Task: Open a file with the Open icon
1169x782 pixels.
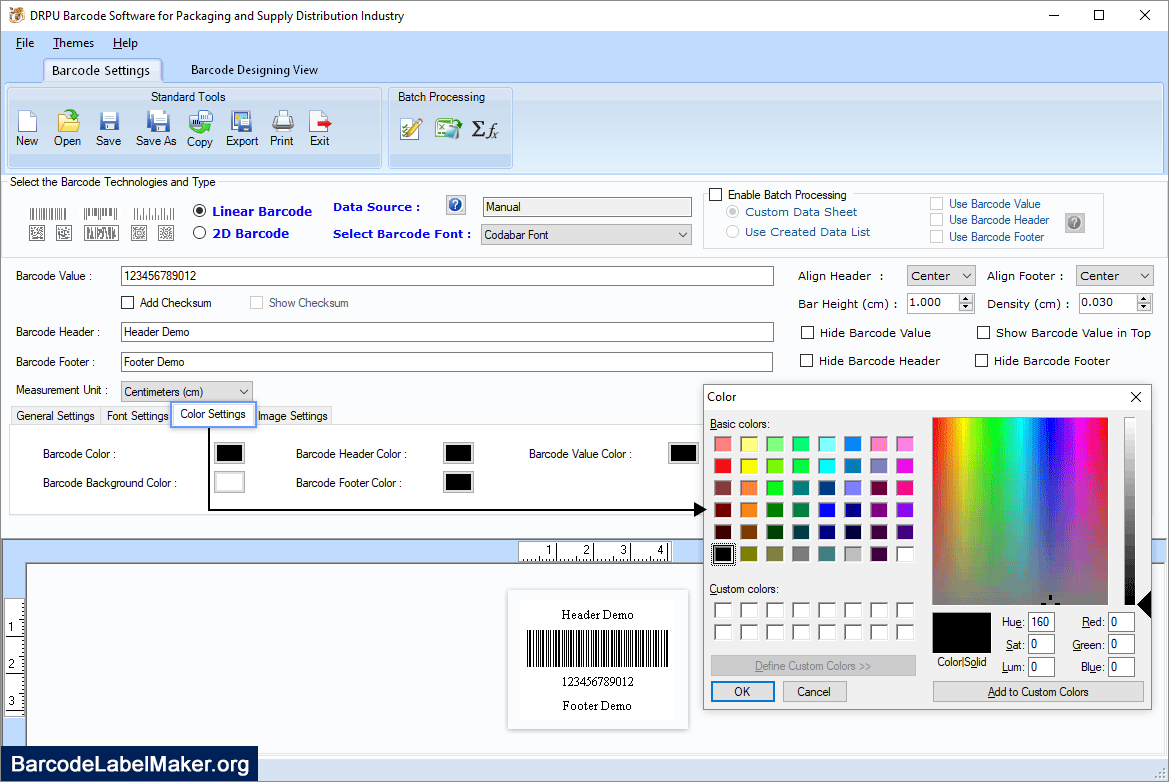Action: 67,128
